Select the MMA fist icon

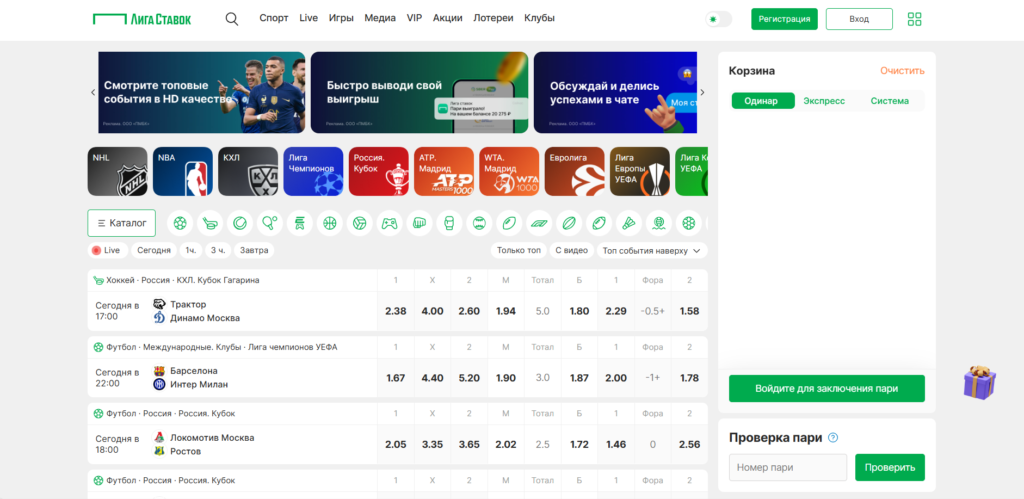(x=419, y=223)
